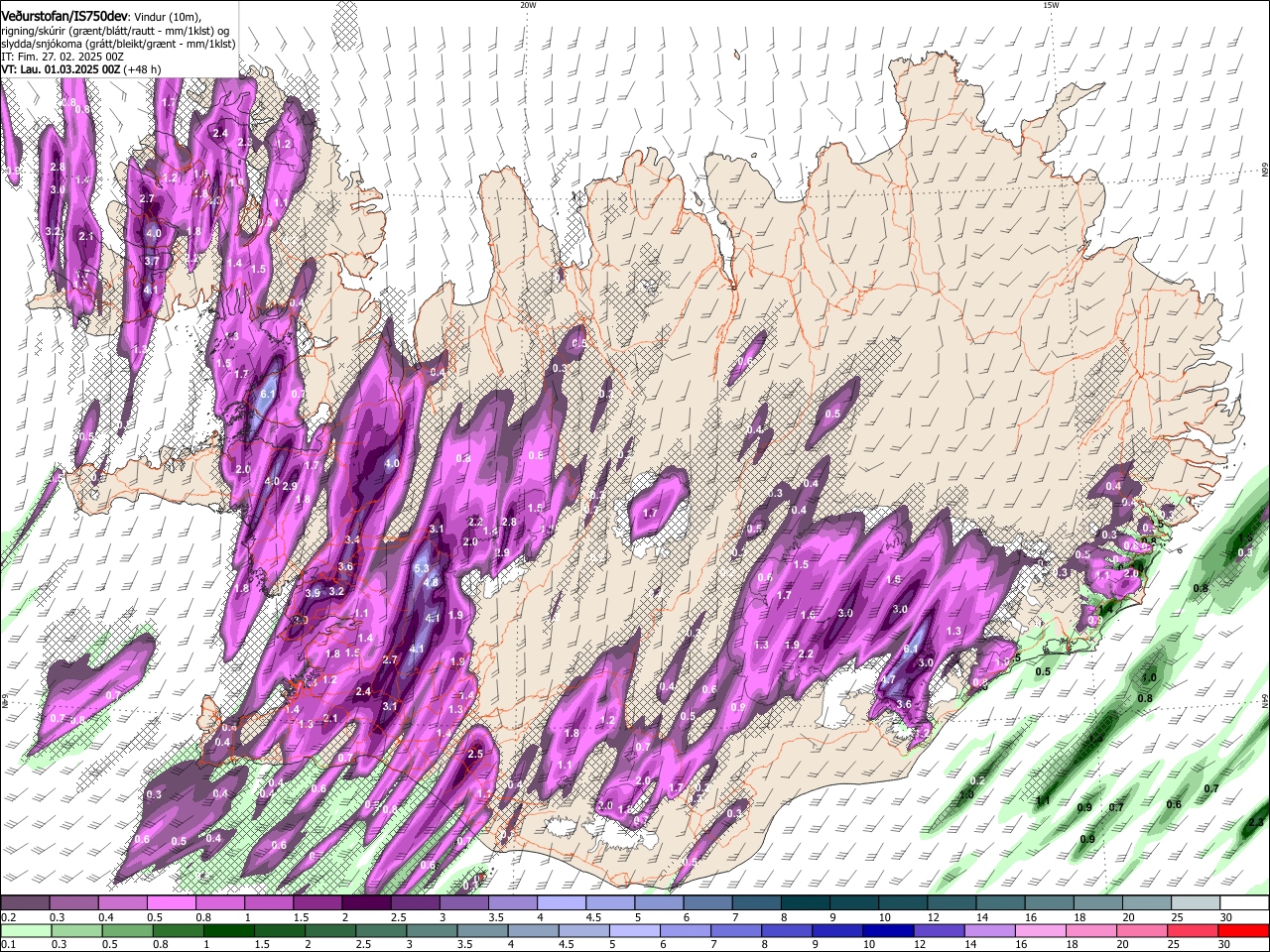Click the 'slydda/snjókoma' description line

click(x=118, y=44)
